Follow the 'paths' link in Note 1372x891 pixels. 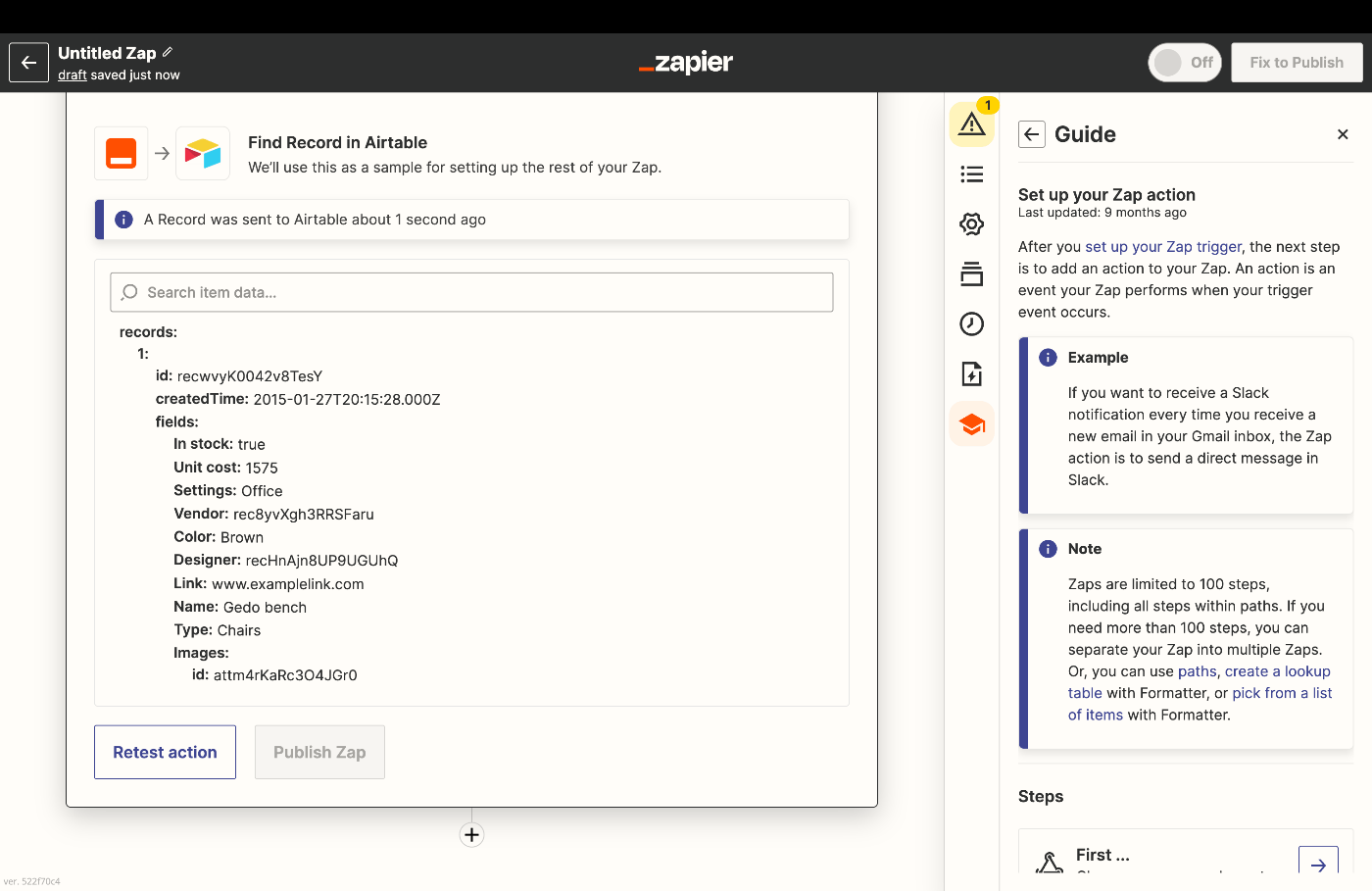[x=1198, y=671]
